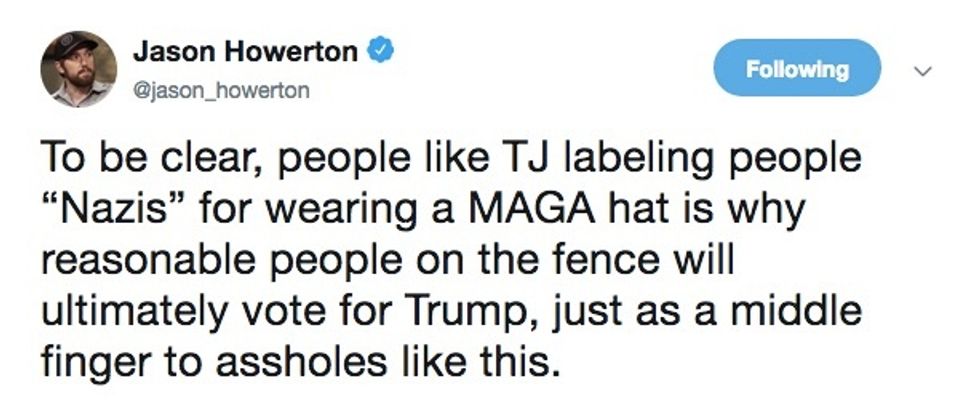Open Jason Howerton's profile picture
The width and height of the screenshot is (980, 417).
(79, 69)
